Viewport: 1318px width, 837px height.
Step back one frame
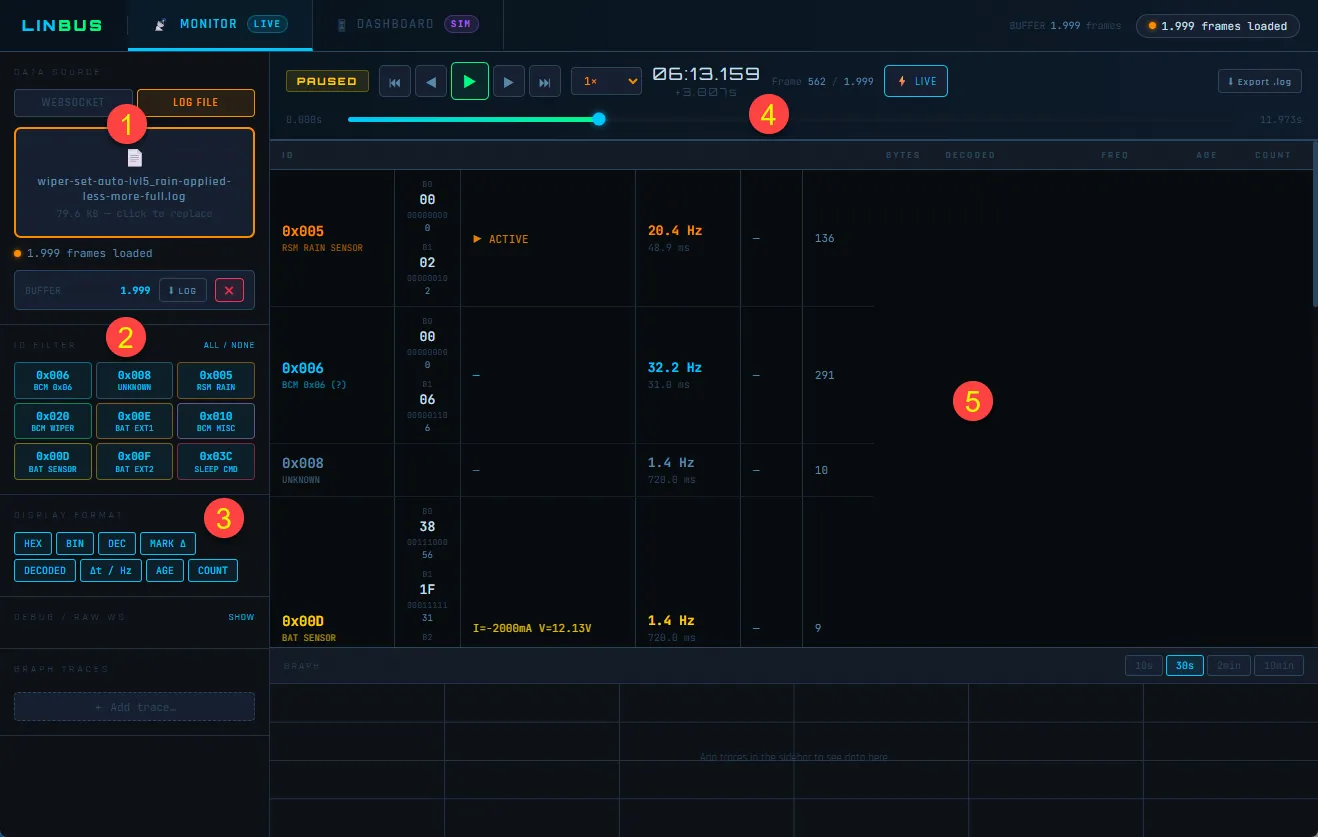tap(431, 82)
